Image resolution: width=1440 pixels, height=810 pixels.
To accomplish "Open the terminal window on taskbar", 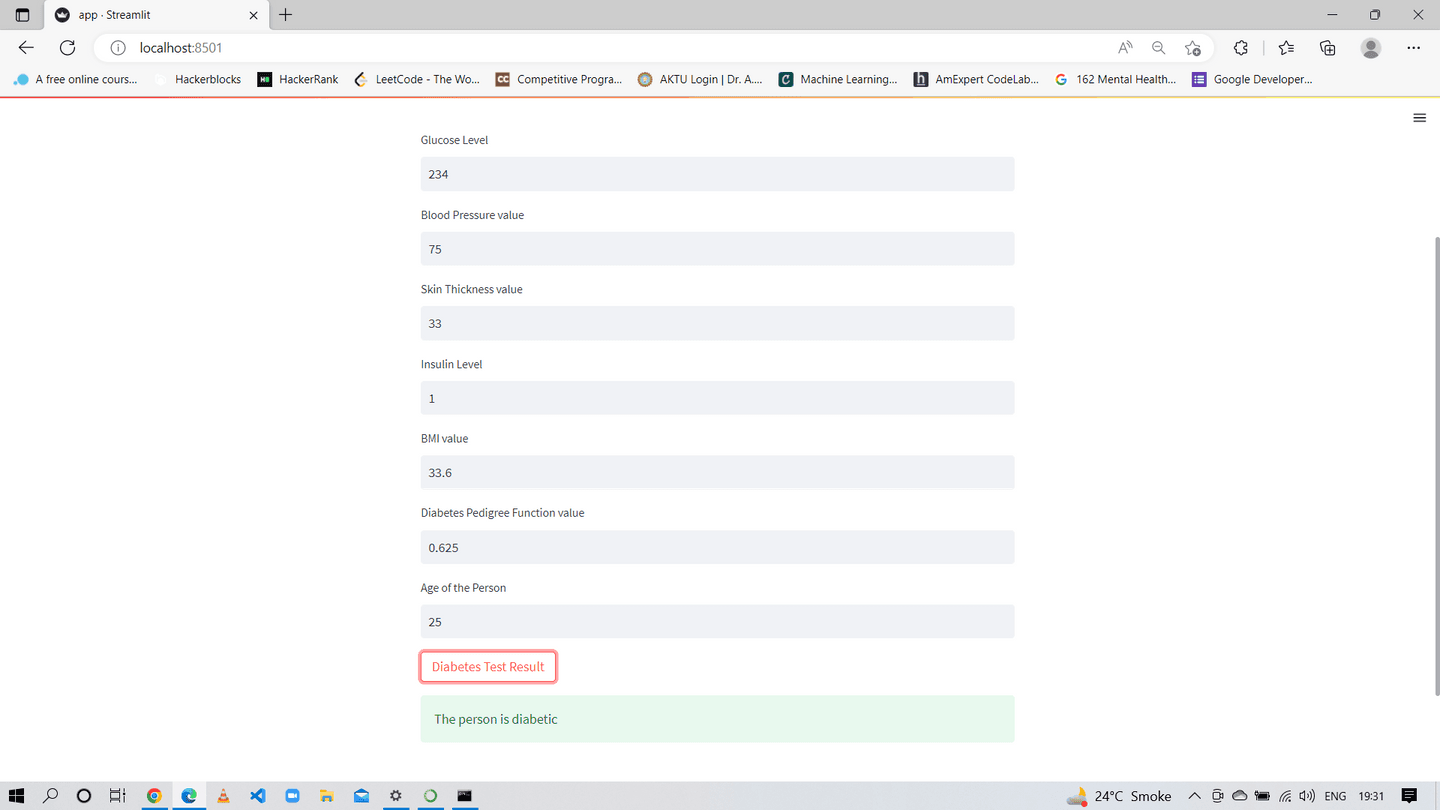I will (x=465, y=796).
